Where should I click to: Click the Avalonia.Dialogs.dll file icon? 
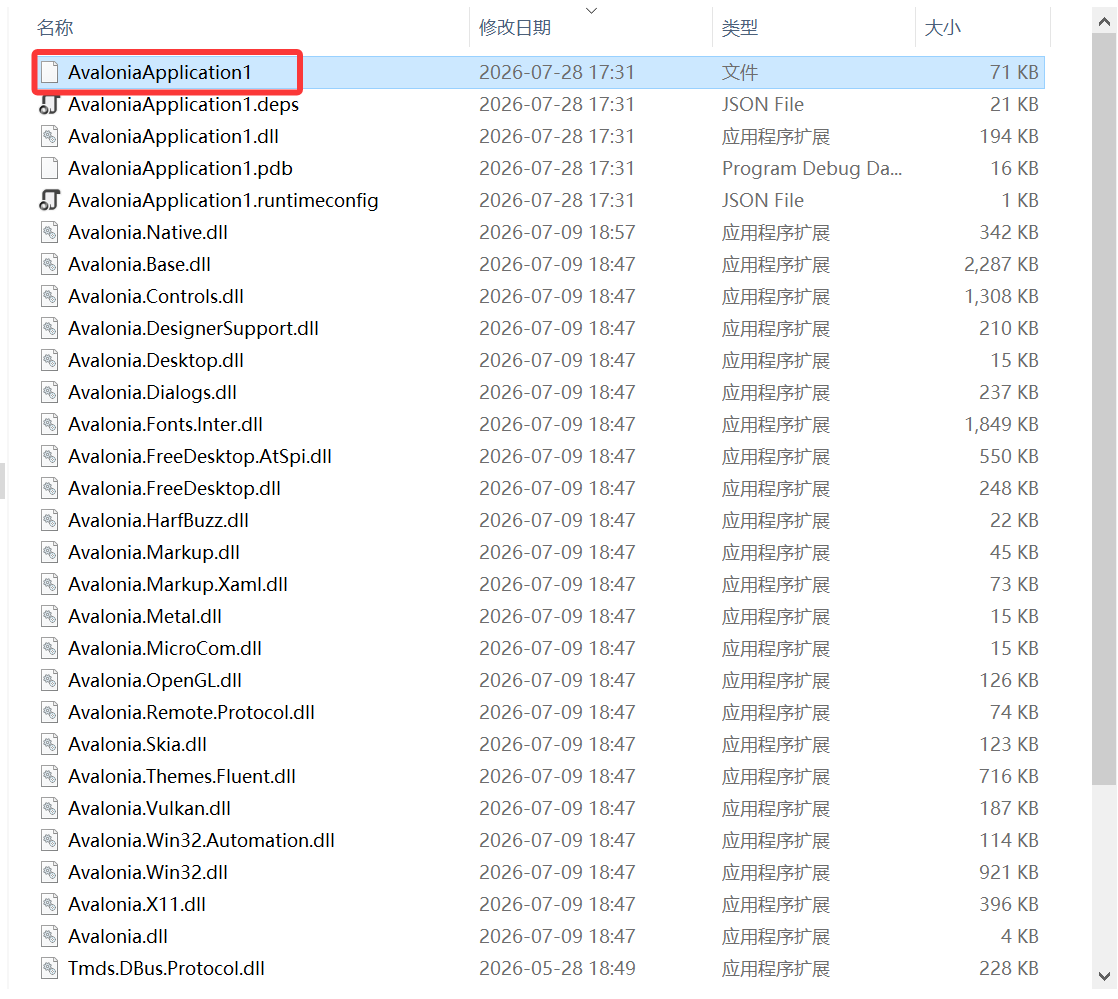(x=49, y=393)
